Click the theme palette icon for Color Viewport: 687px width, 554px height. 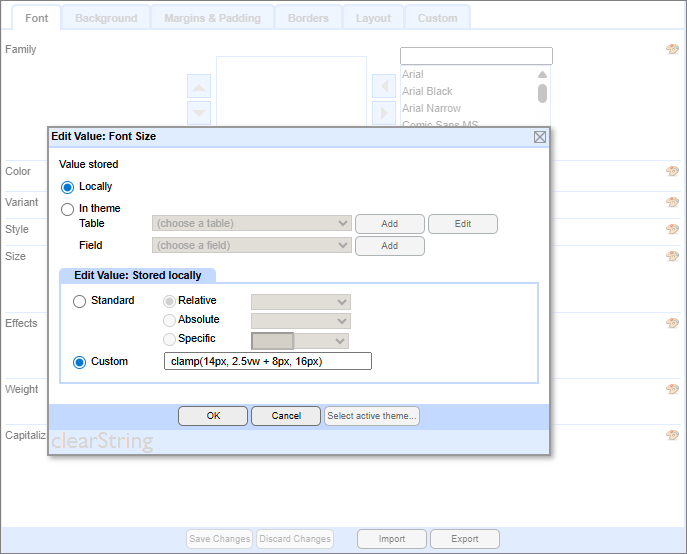pos(672,171)
